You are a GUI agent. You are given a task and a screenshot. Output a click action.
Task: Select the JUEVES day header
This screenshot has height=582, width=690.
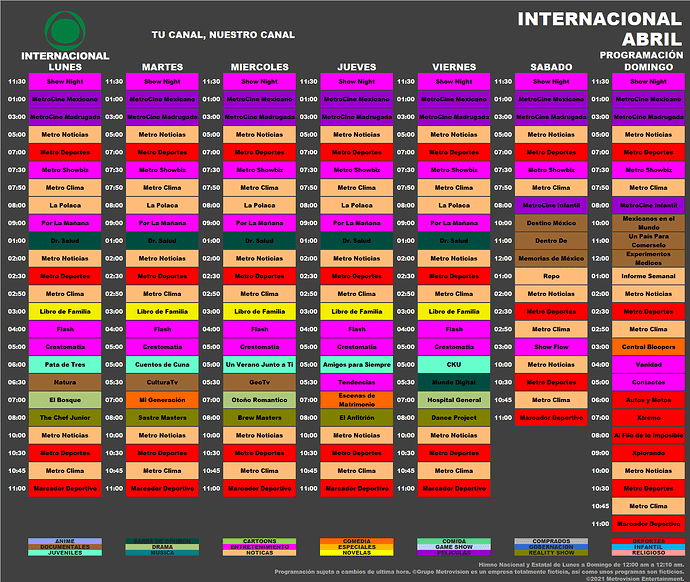[357, 67]
